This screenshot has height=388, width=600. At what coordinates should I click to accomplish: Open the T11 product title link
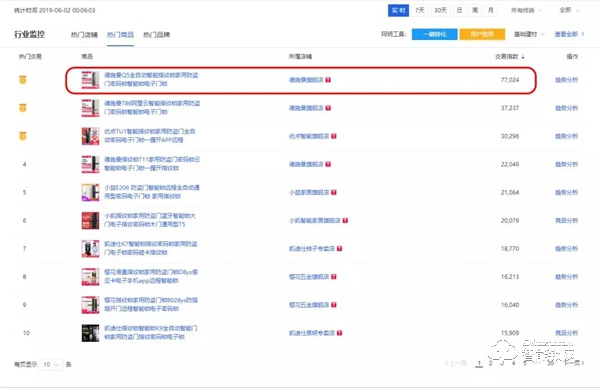[152, 164]
